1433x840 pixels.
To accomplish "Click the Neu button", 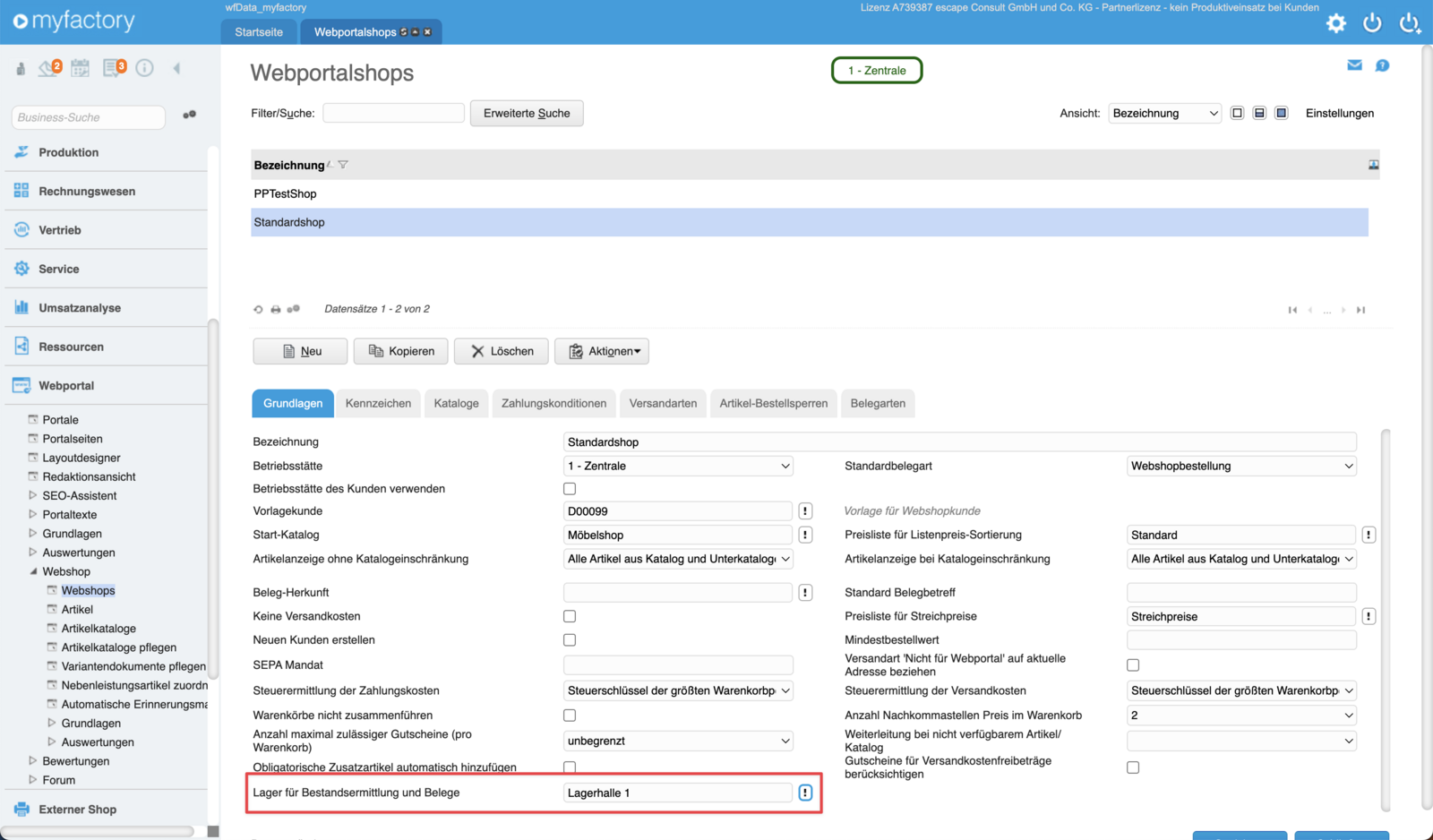I will coord(300,351).
